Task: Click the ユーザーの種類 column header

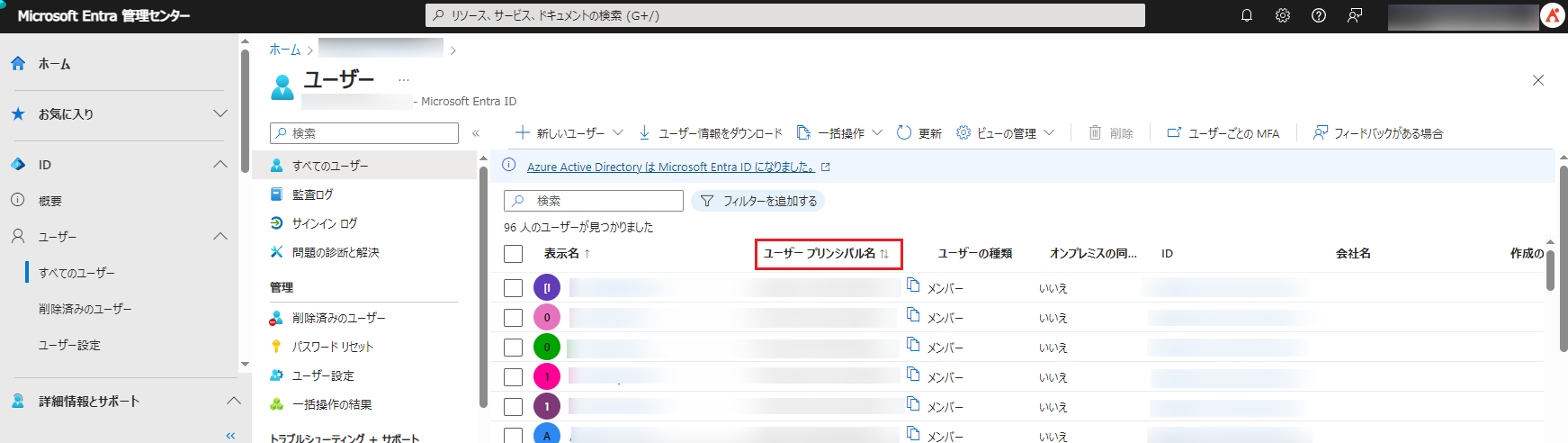Action: tap(975, 254)
